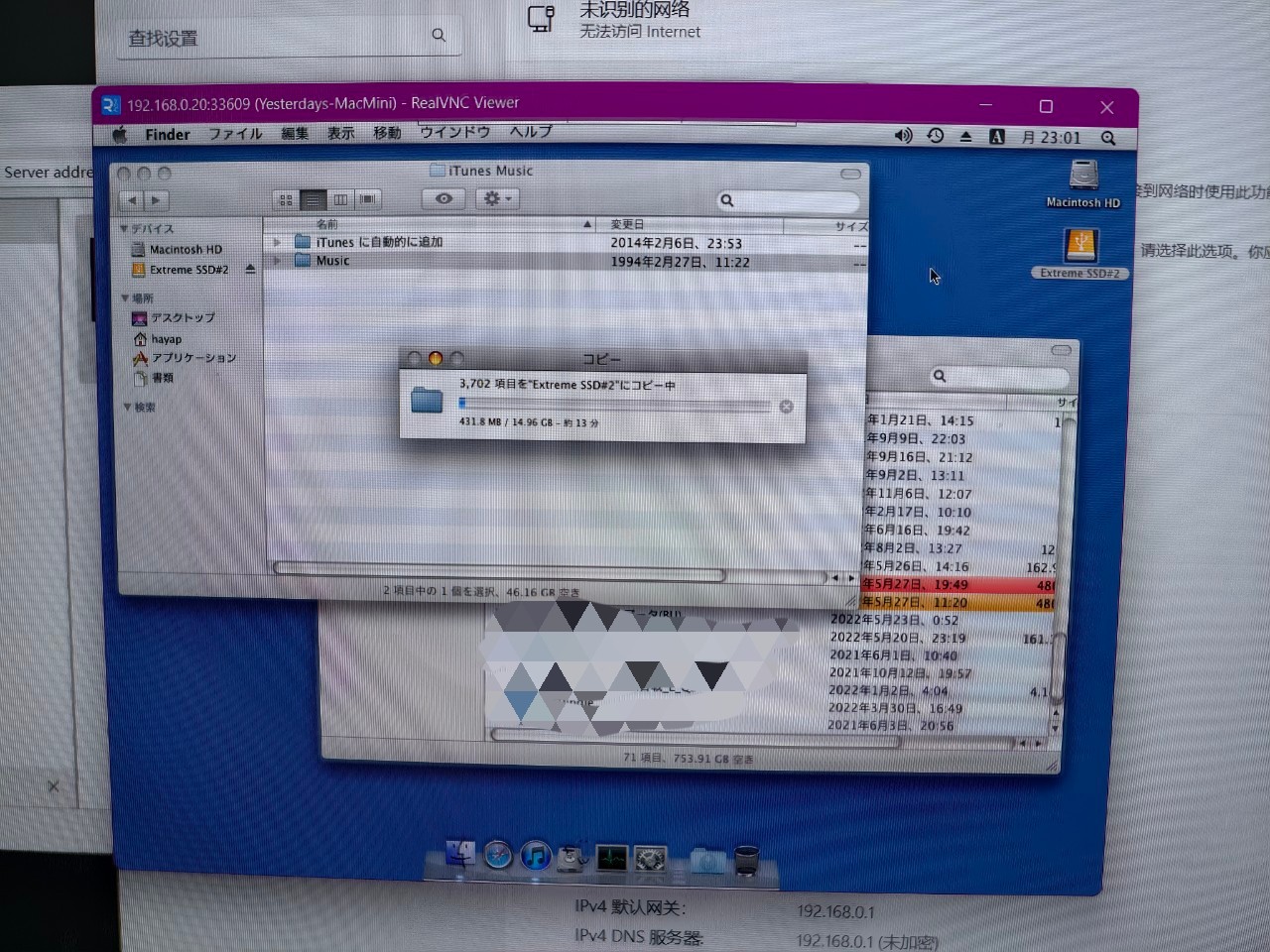This screenshot has width=1270, height=952.
Task: Switch iTunes Music window to list view
Action: click(313, 199)
